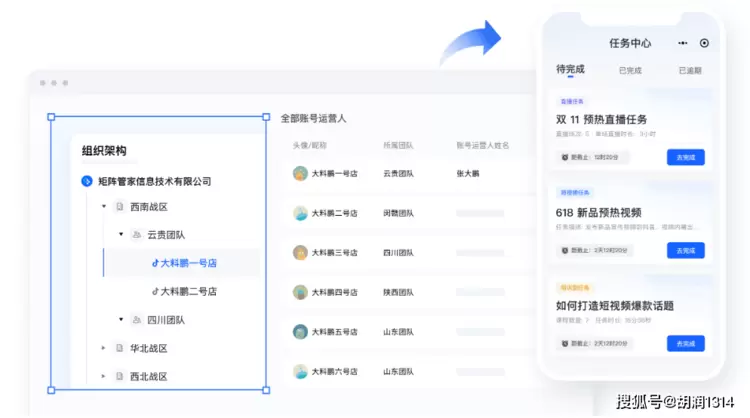The width and height of the screenshot is (750, 418).
Task: Click 去完成 for 双 11 预热直播任务
Action: 685,157
